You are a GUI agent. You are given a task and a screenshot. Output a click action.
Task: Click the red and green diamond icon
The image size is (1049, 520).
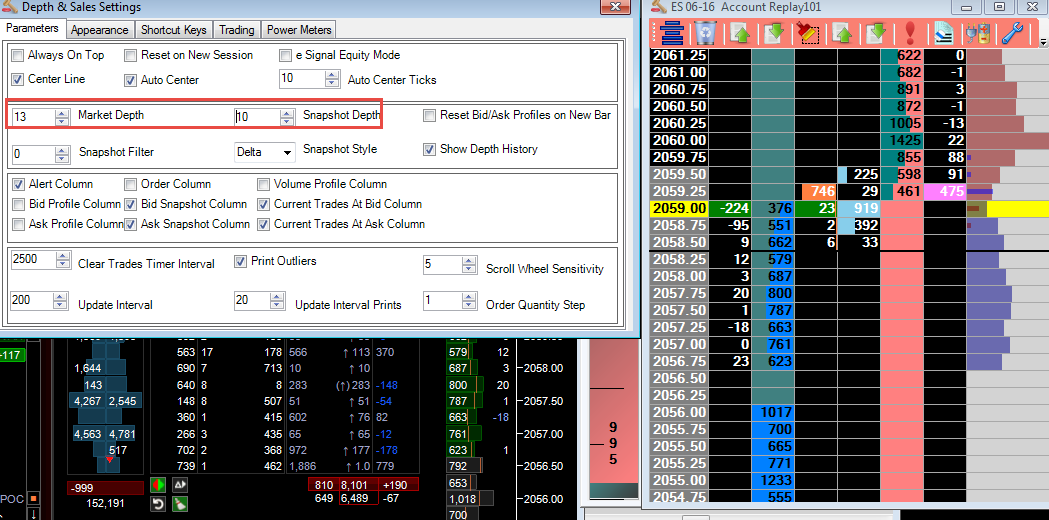click(159, 484)
